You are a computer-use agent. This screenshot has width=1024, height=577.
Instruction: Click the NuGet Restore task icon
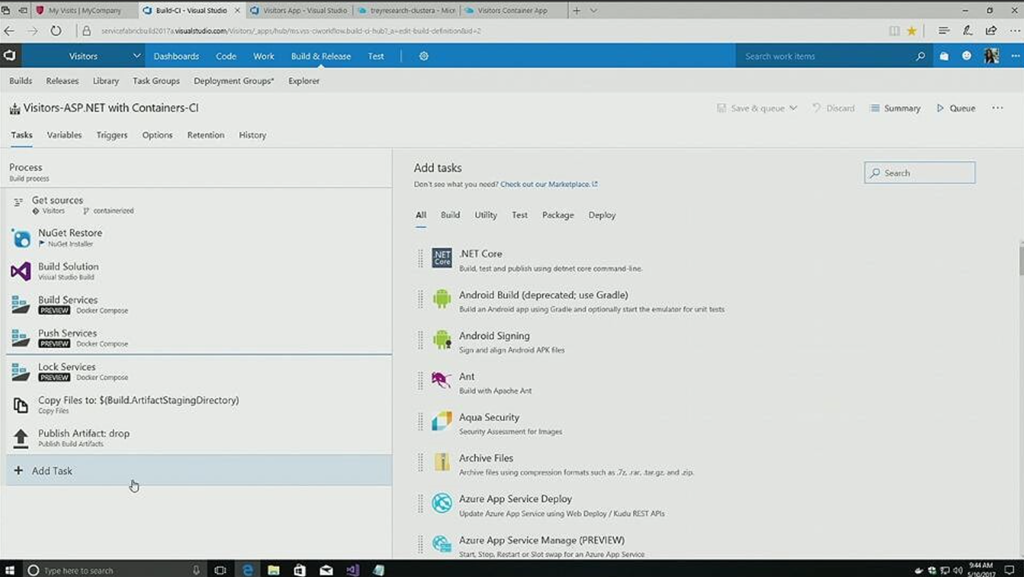(x=21, y=238)
